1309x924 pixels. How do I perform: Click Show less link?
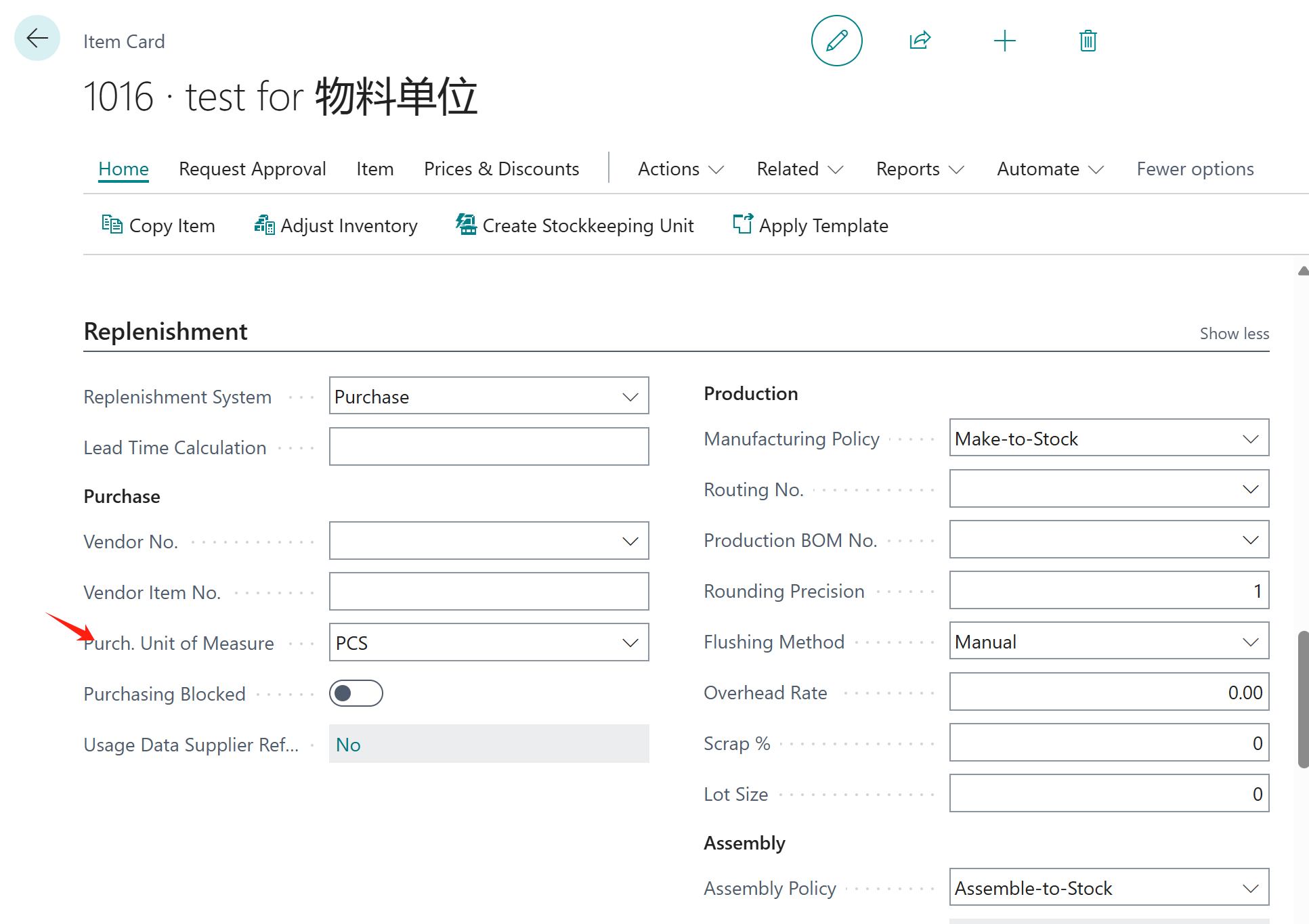click(1234, 334)
